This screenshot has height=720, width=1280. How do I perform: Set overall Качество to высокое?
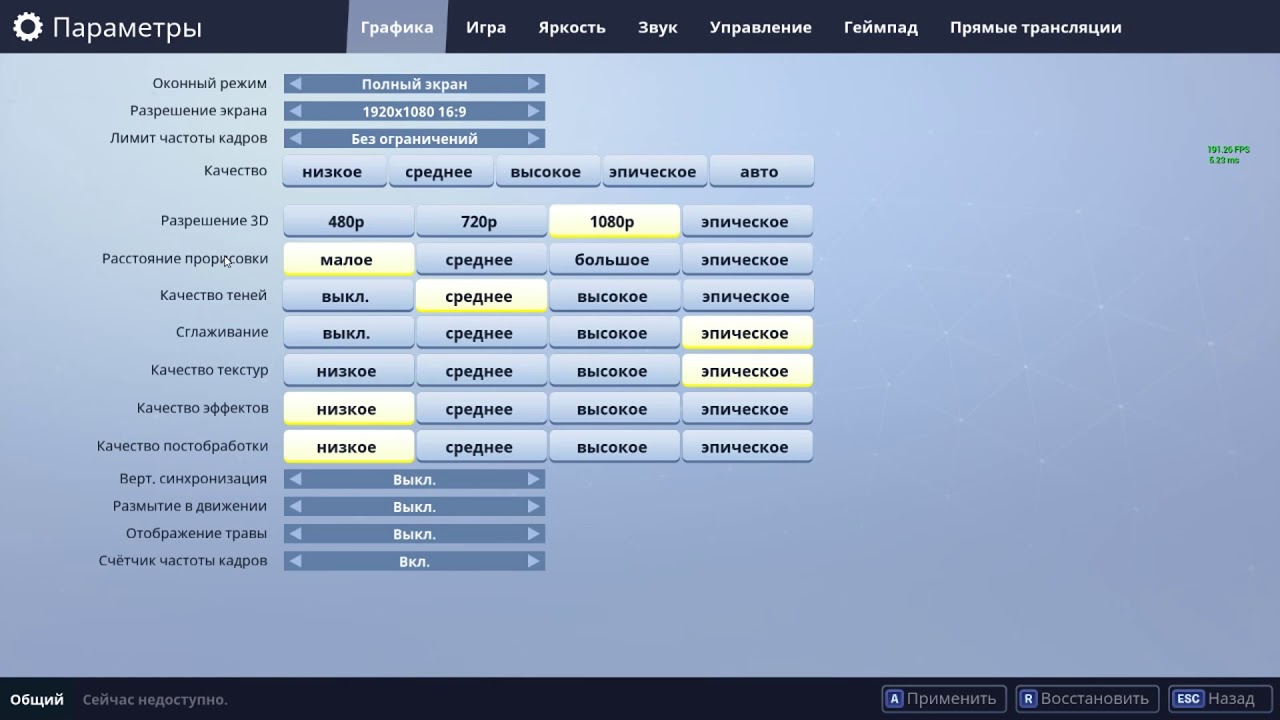click(x=546, y=171)
